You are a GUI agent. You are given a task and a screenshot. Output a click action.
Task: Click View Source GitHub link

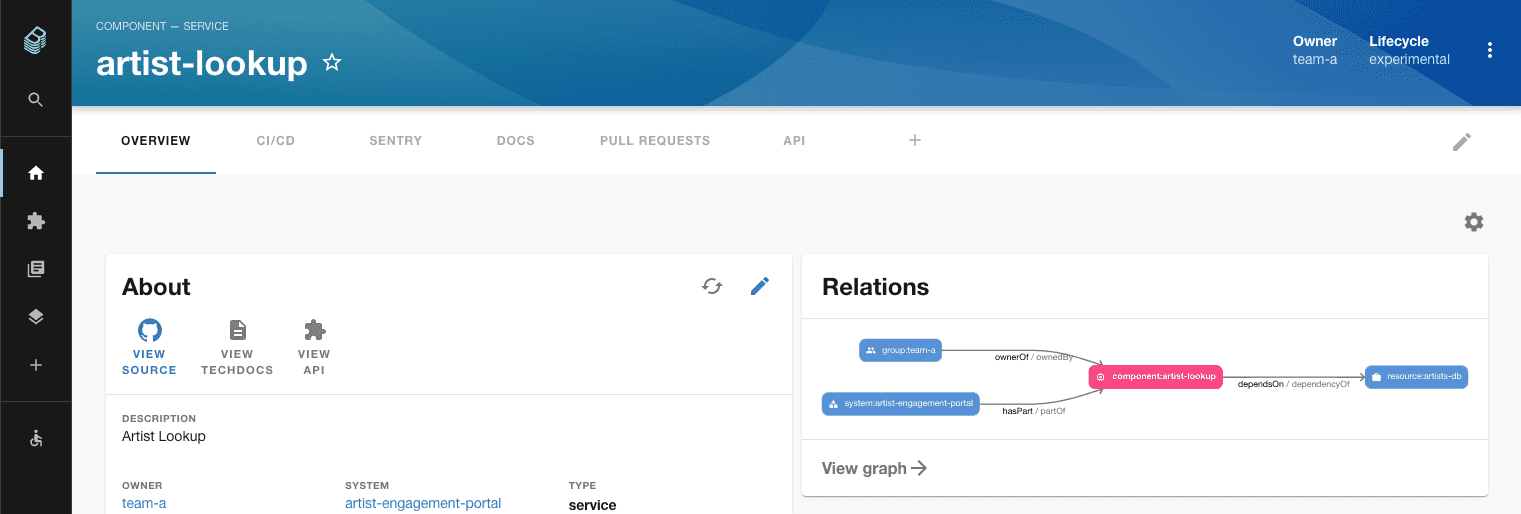click(x=149, y=348)
